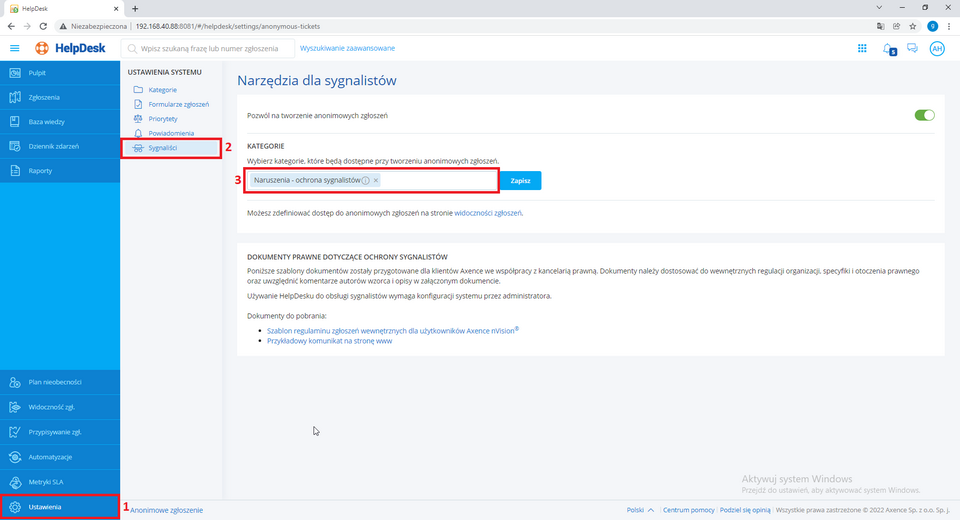Open Chrome's three-dot menu
960x520 pixels.
pyautogui.click(x=949, y=25)
